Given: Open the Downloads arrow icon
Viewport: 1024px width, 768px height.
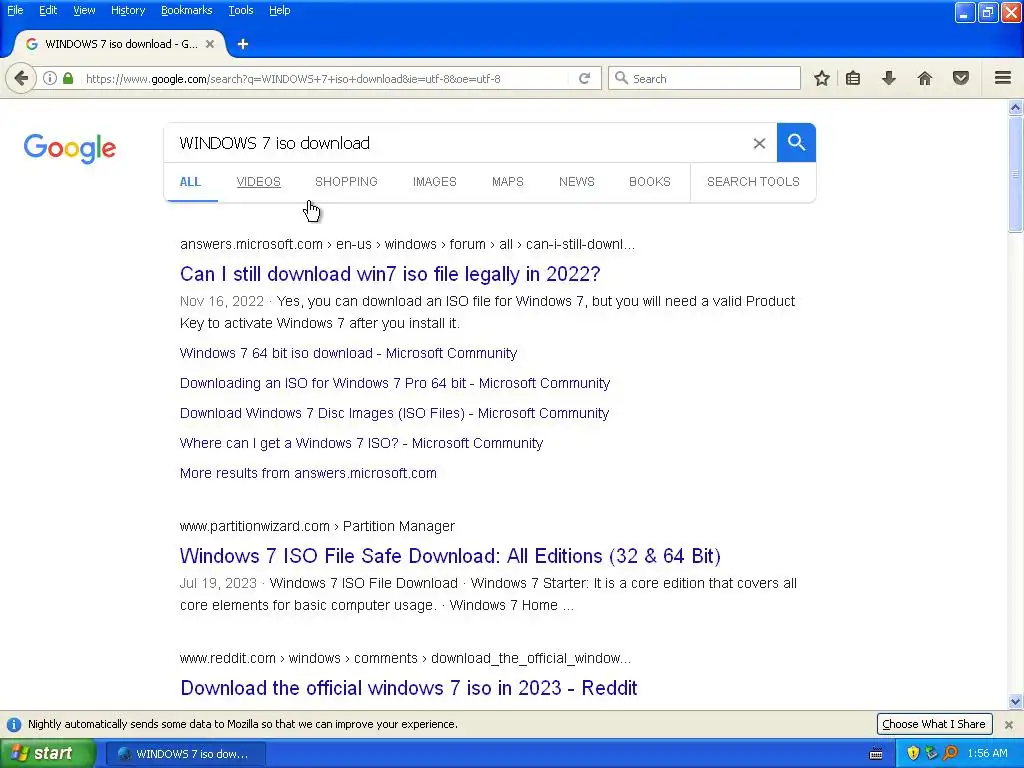Looking at the screenshot, I should tap(888, 78).
